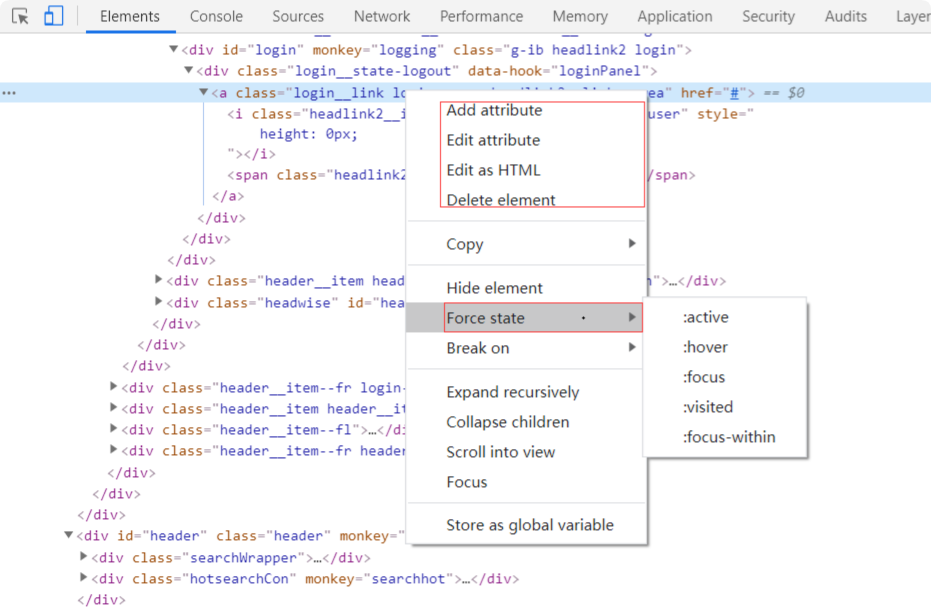Toggle the :hover forced state
This screenshot has width=931, height=608.
pyautogui.click(x=705, y=347)
